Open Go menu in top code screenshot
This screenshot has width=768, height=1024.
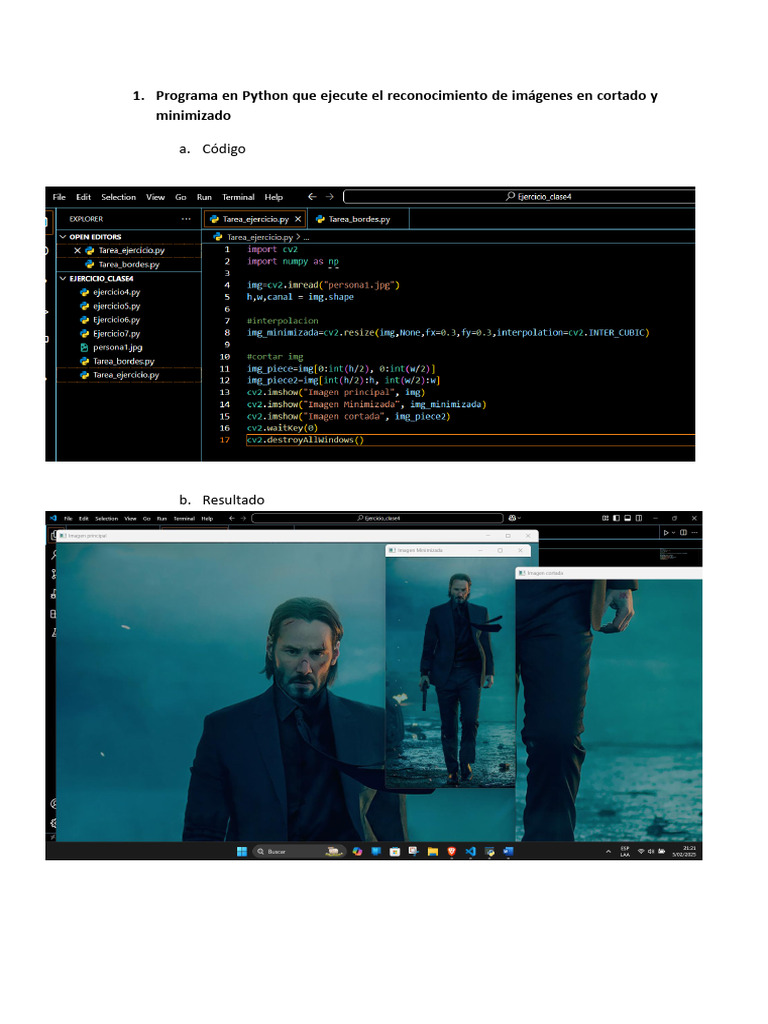[181, 197]
